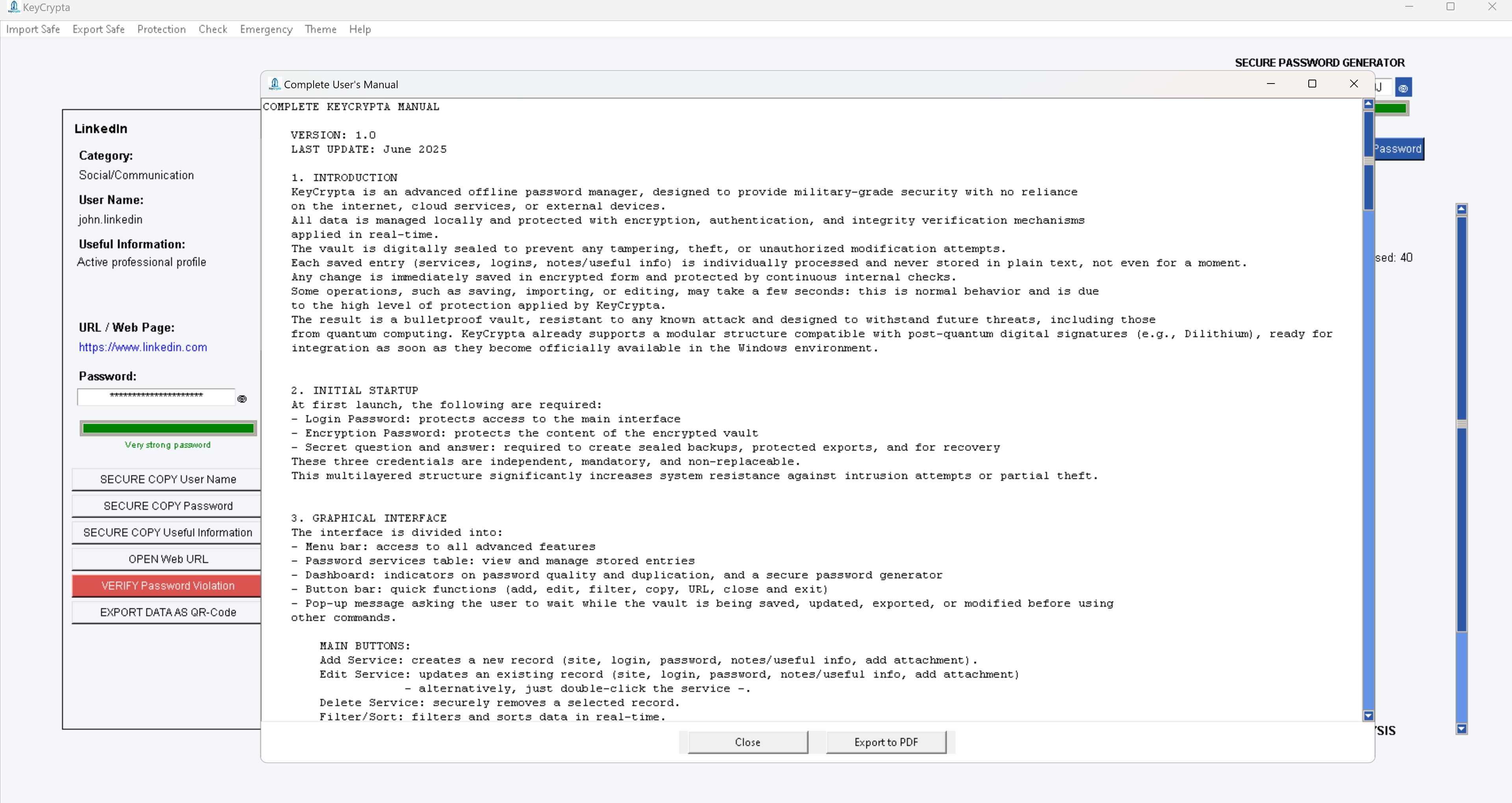Click VERIFY Password Violation
The width and height of the screenshot is (1512, 803).
click(x=167, y=585)
